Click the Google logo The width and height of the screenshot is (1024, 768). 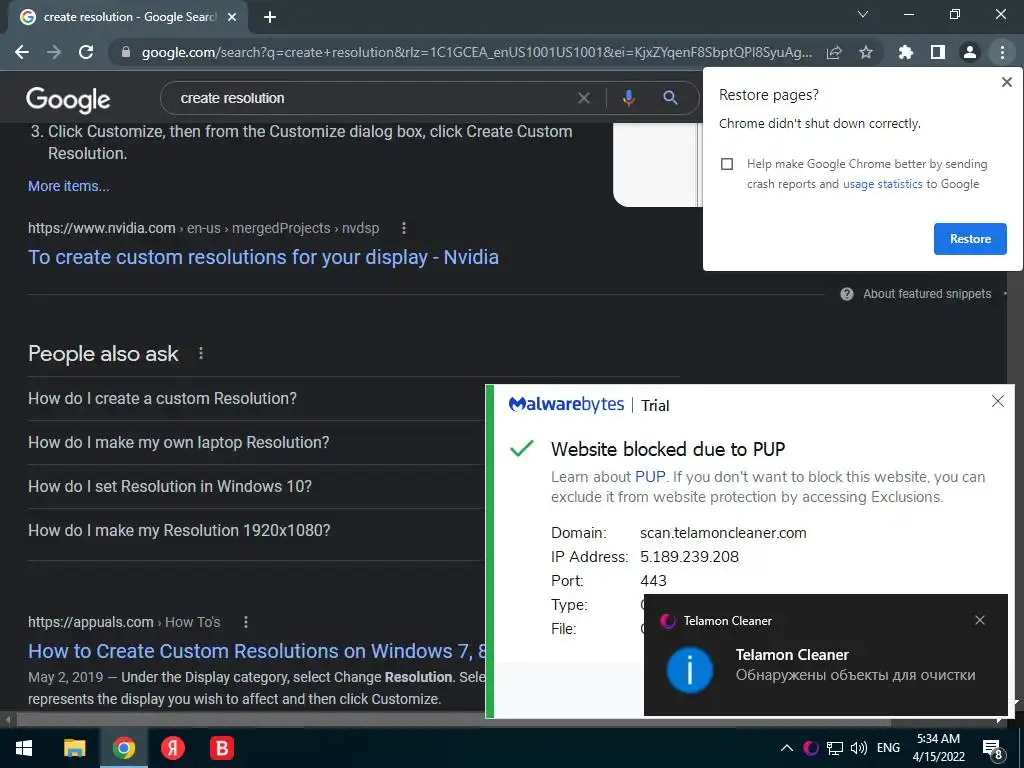68,99
